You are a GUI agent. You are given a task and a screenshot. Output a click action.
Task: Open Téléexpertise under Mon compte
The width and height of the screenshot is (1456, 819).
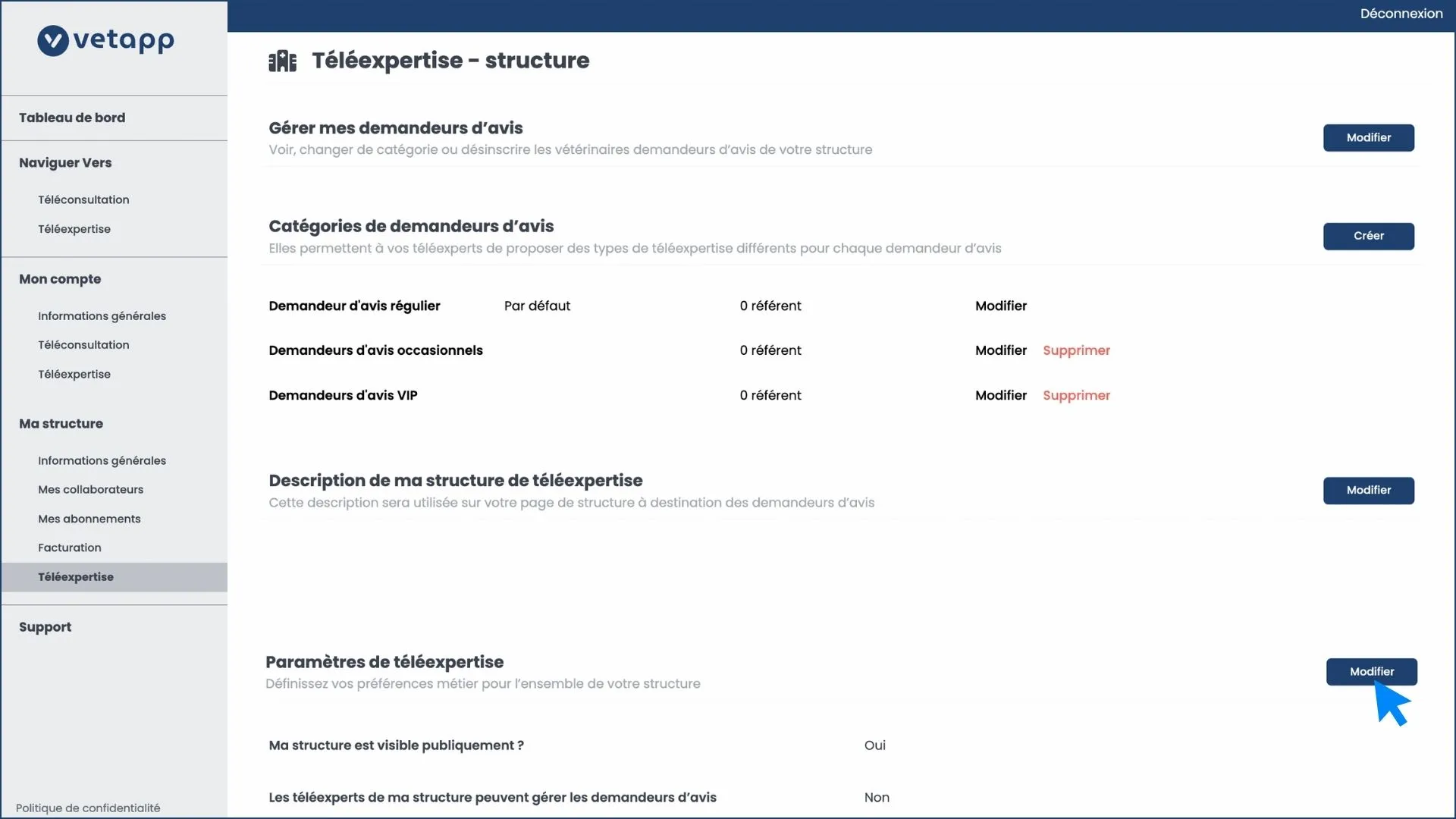point(74,375)
